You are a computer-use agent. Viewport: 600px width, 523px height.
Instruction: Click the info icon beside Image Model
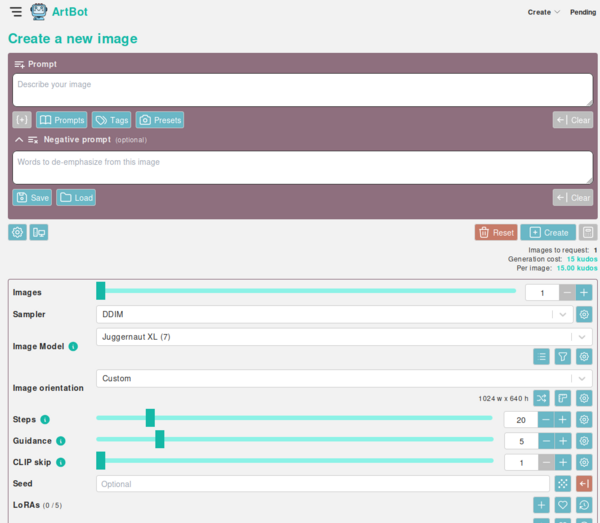[x=73, y=346]
